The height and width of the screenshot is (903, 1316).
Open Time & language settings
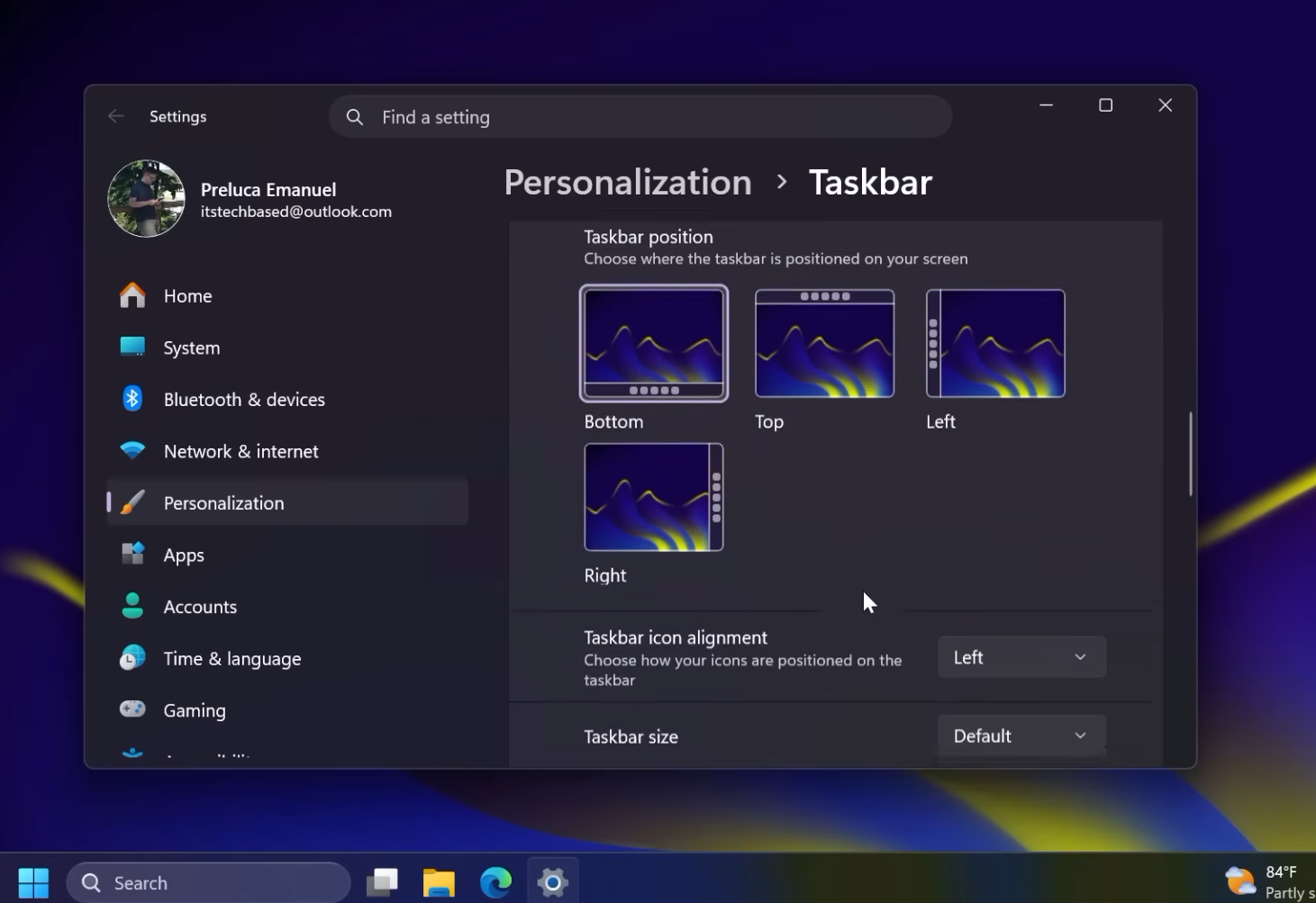coord(287,658)
